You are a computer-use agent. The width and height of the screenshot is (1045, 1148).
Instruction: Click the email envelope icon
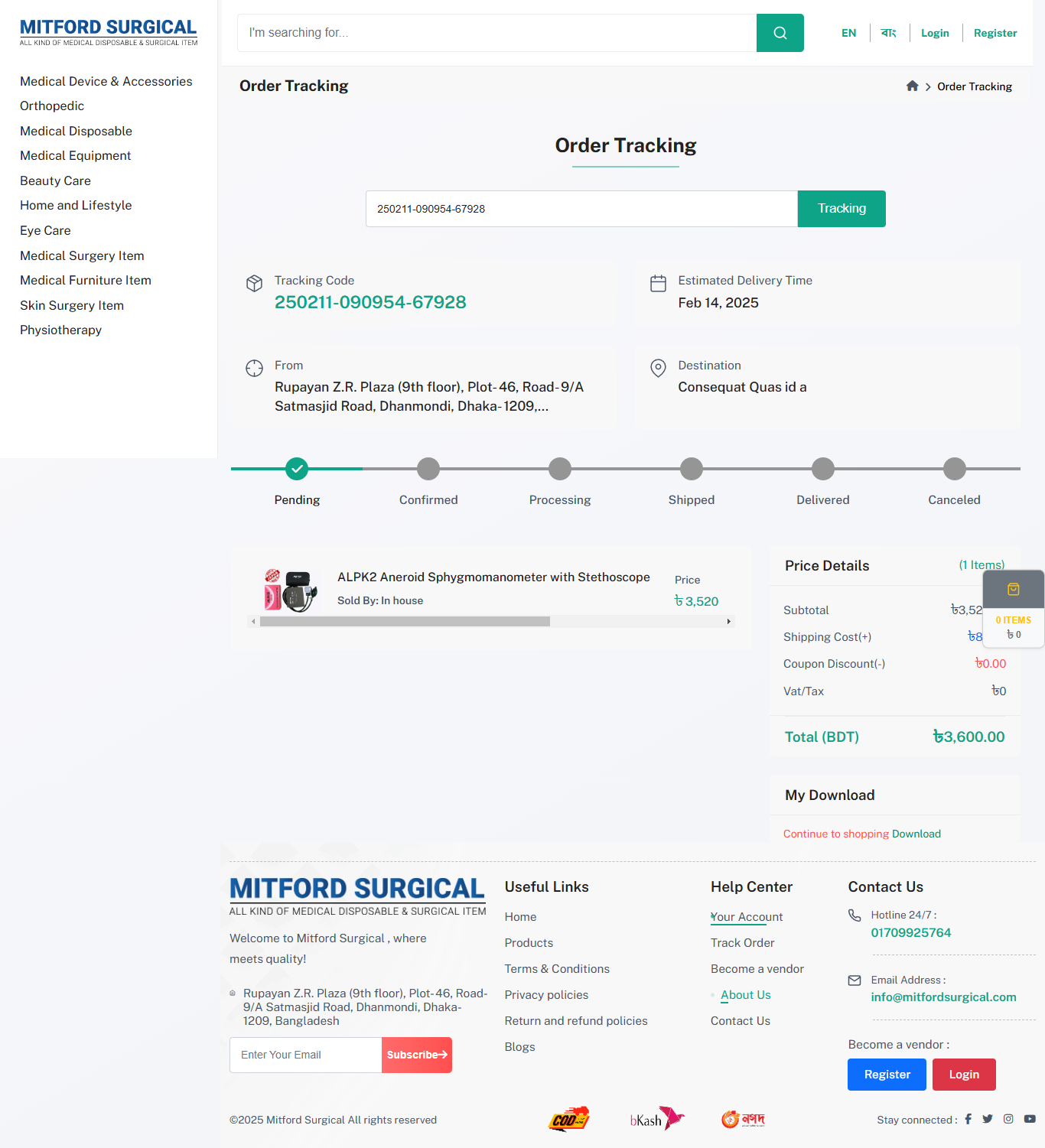coord(855,980)
